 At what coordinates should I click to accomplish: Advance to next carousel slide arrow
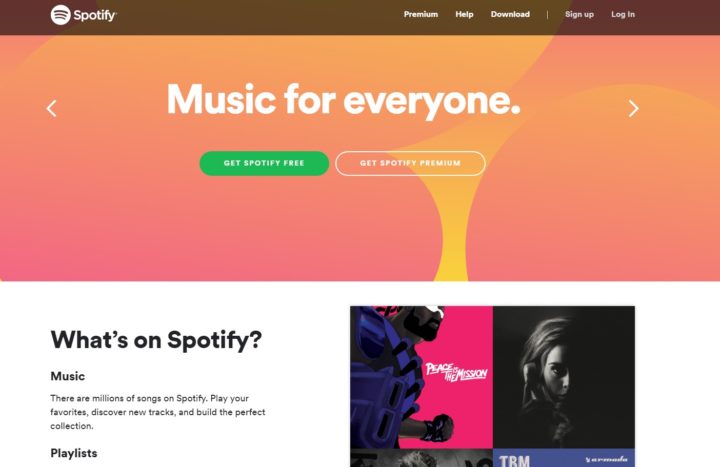tap(633, 108)
